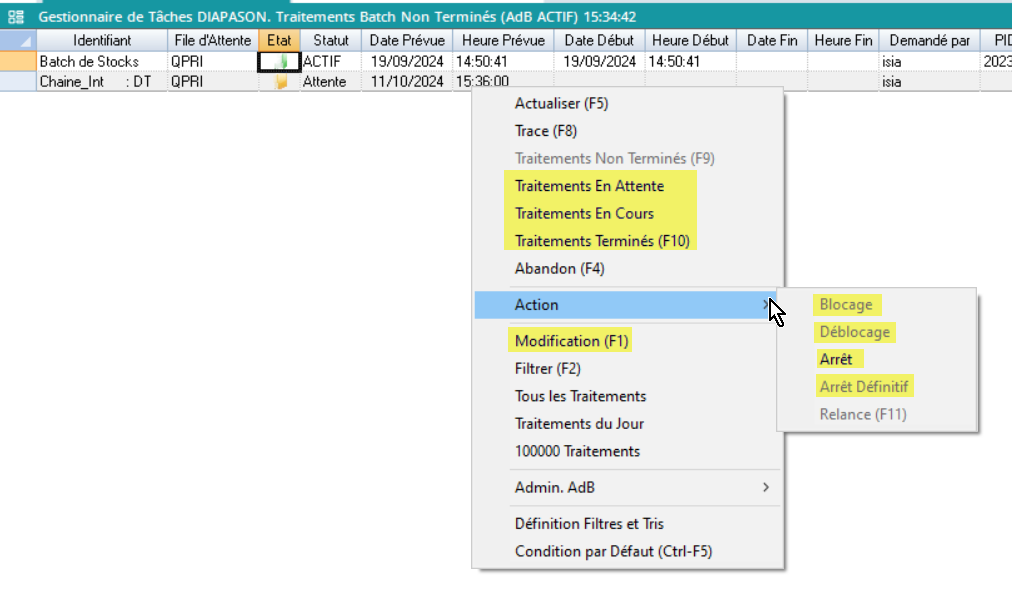The width and height of the screenshot is (1012, 601).
Task: Select the Batch de Stocks row header
Action: 17,62
